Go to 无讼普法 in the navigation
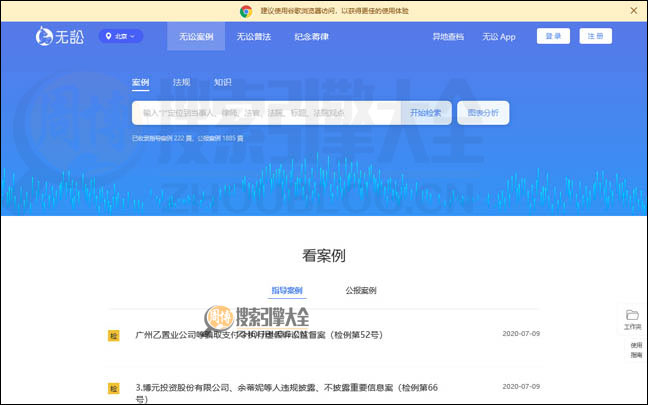Viewport: 648px width, 405px height. 253,37
